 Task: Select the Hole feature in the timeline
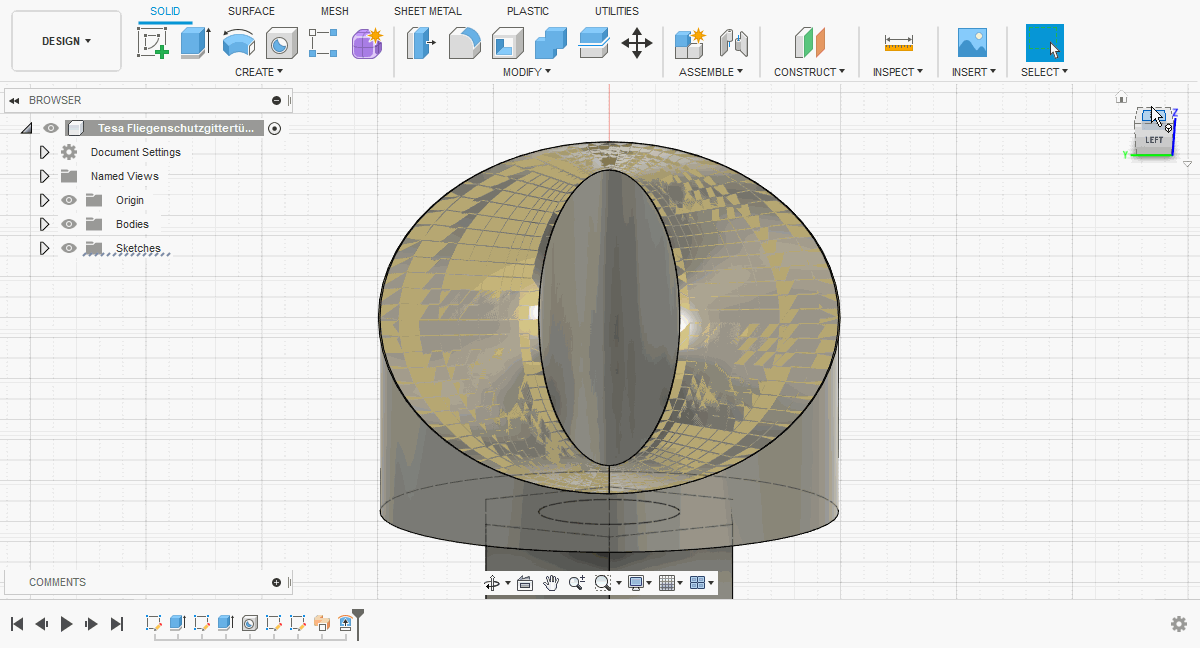coord(250,623)
